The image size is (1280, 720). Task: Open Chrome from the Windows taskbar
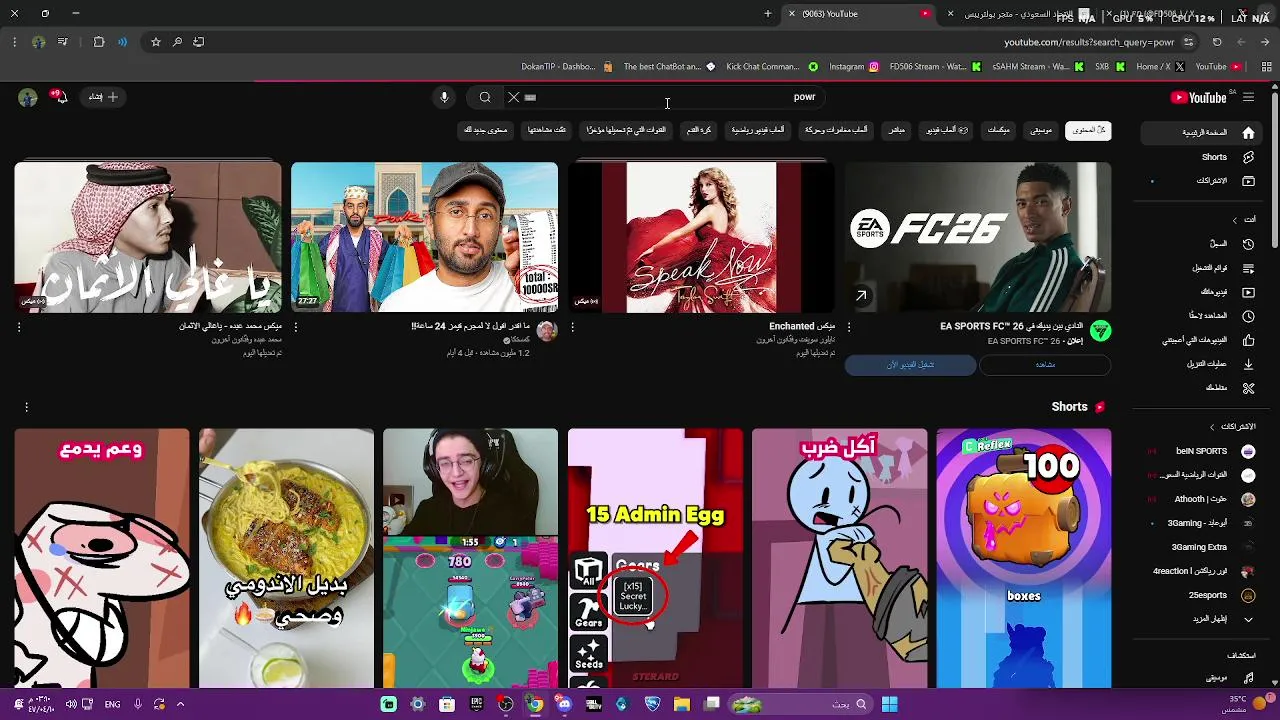coord(535,704)
